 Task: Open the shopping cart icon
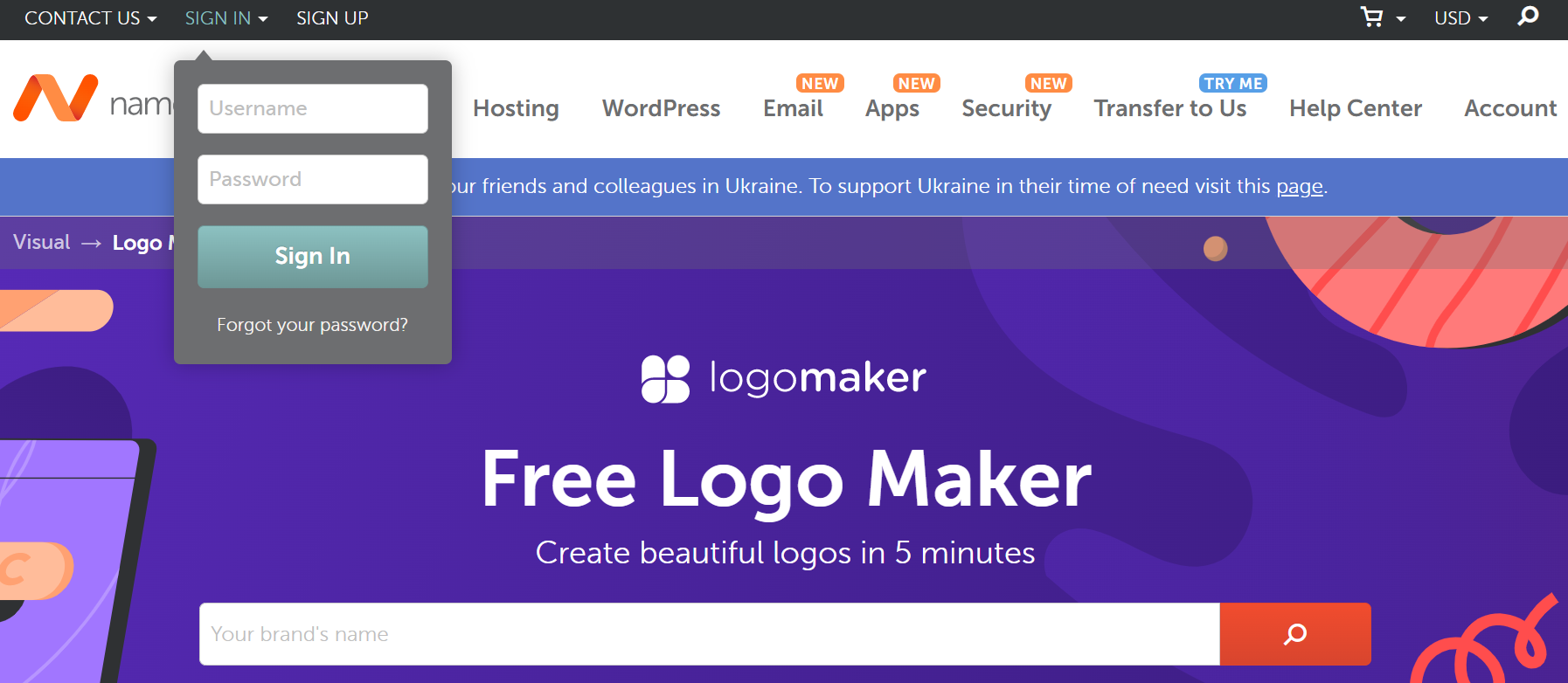click(x=1372, y=17)
